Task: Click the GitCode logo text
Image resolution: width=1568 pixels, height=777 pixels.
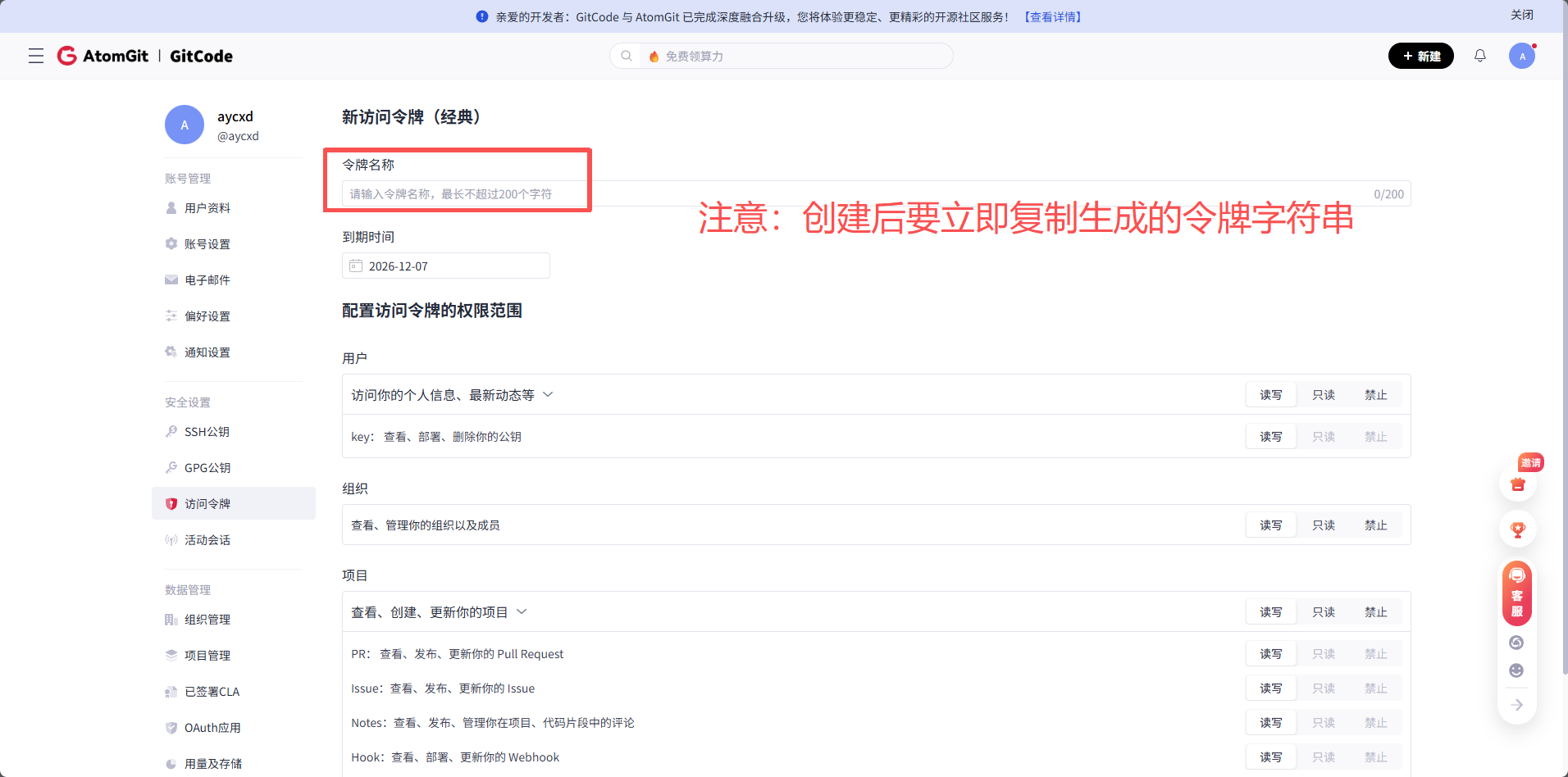Action: pyautogui.click(x=201, y=56)
